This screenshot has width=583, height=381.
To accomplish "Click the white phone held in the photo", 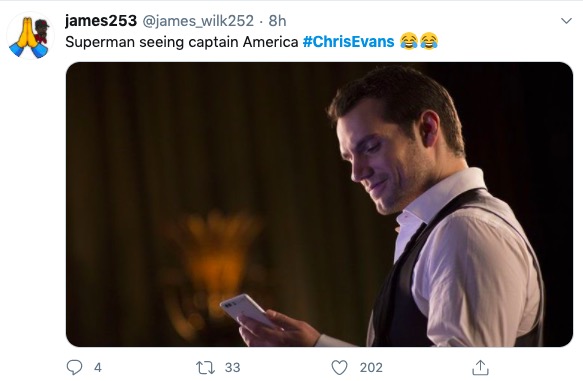I will click(247, 310).
